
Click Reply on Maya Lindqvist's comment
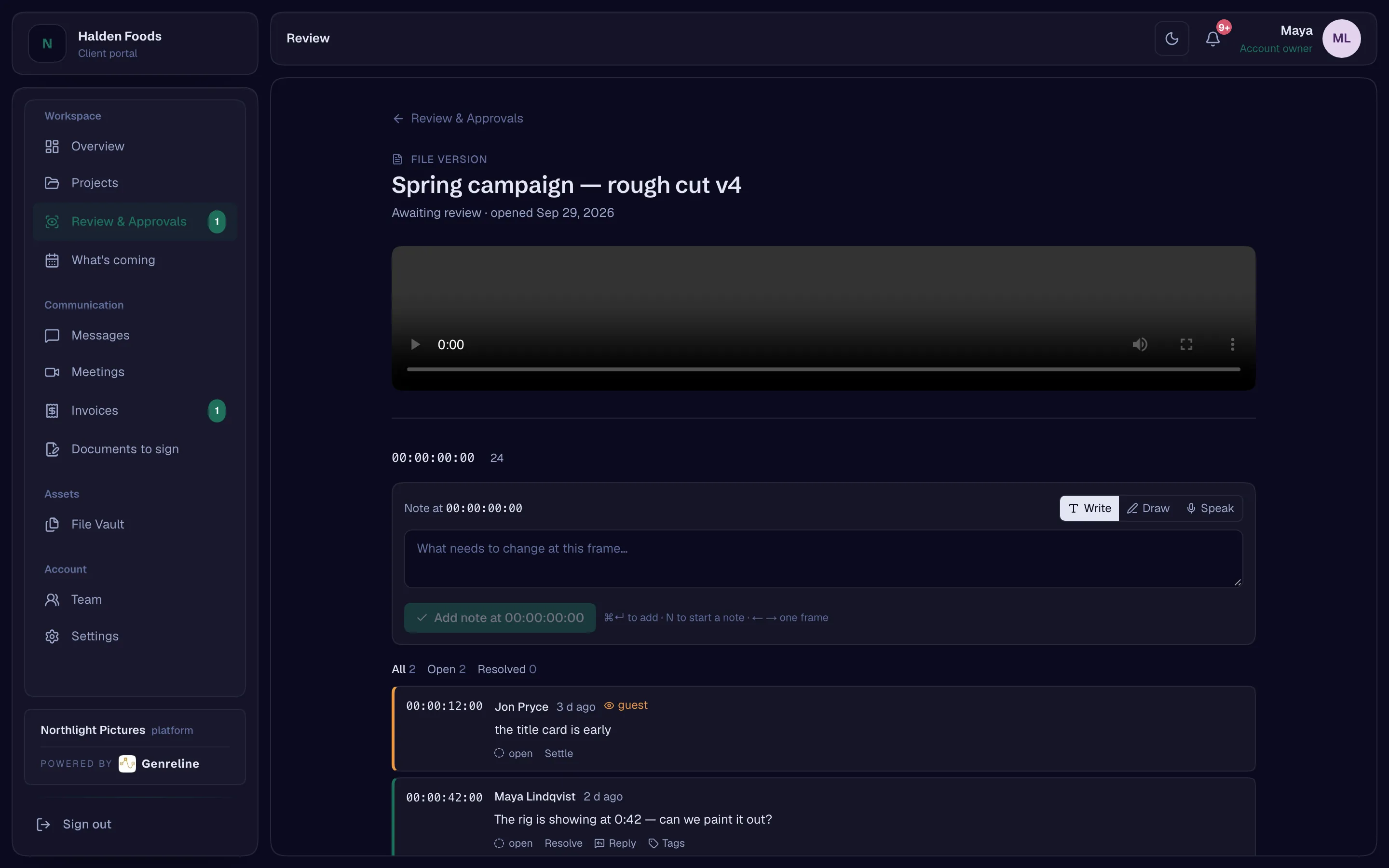(615, 843)
